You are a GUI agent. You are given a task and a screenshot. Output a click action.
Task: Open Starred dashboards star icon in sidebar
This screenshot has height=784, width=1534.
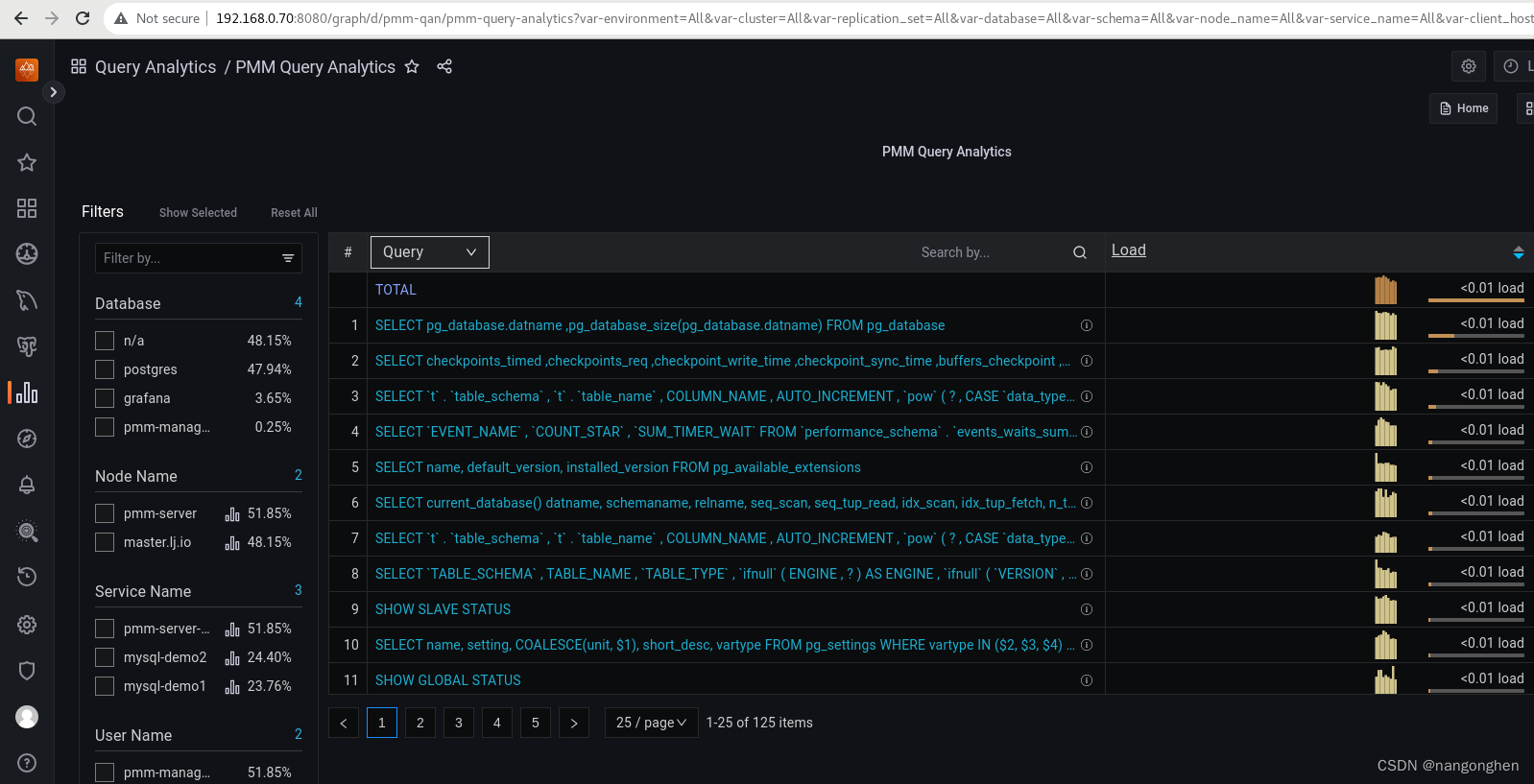(x=27, y=162)
